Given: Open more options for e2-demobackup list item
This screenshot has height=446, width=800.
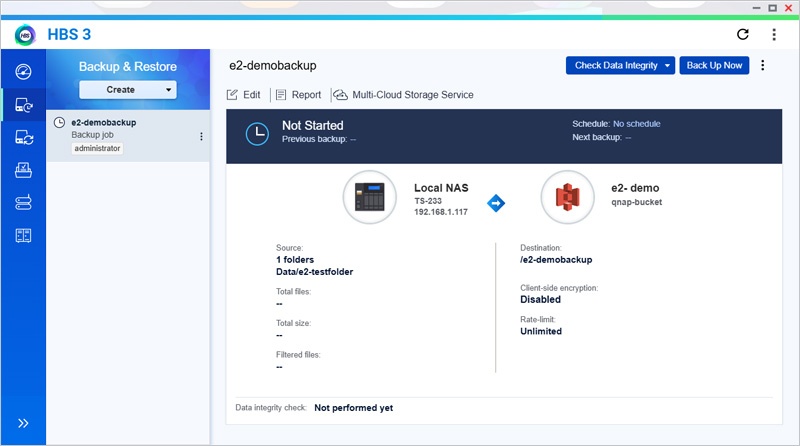Looking at the screenshot, I should coord(201,136).
